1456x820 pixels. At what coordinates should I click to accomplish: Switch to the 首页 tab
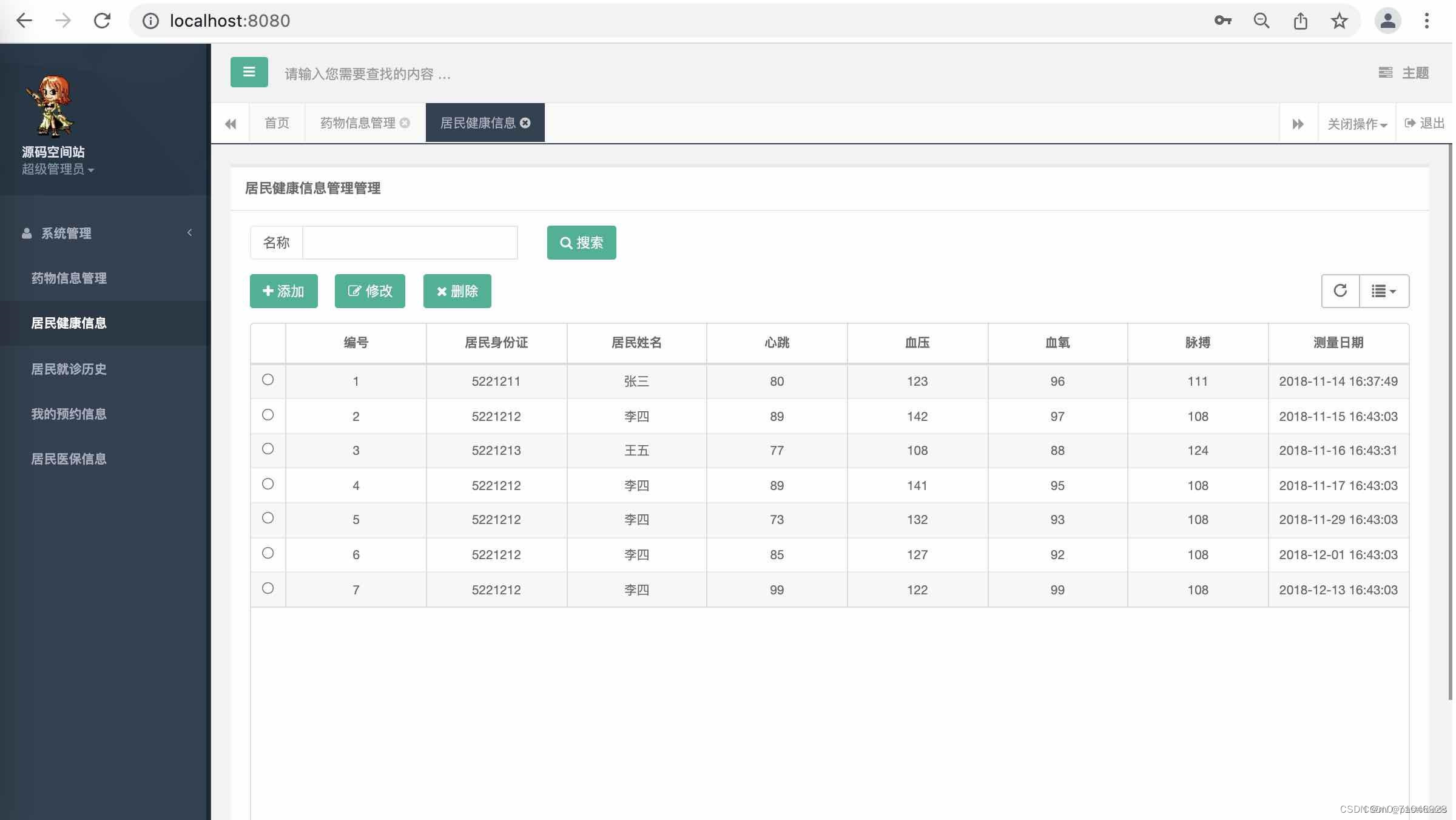(x=277, y=123)
